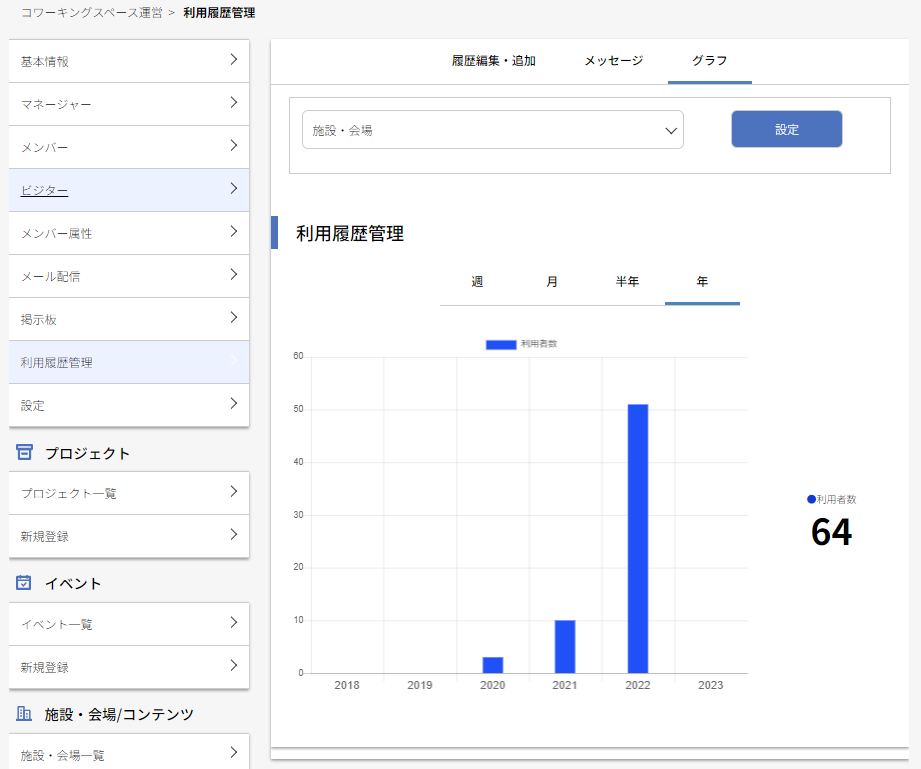Click the 設定 button
921x769 pixels.
tap(786, 129)
